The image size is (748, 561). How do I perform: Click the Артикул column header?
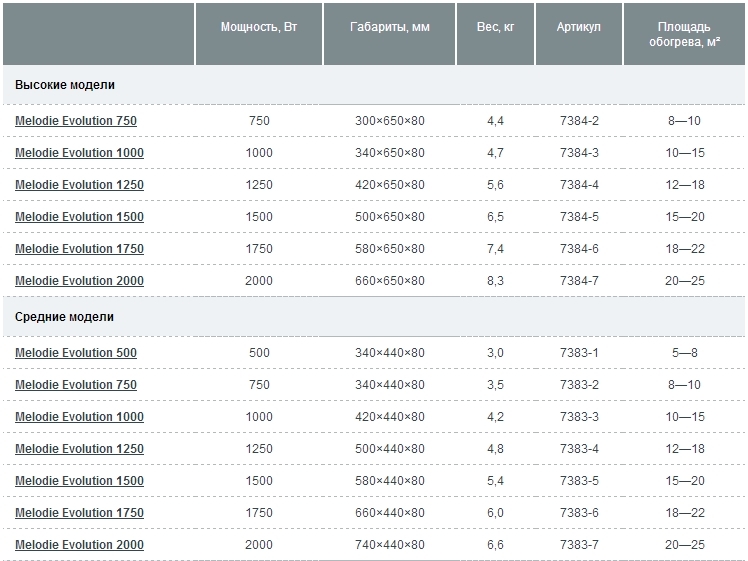coord(579,34)
